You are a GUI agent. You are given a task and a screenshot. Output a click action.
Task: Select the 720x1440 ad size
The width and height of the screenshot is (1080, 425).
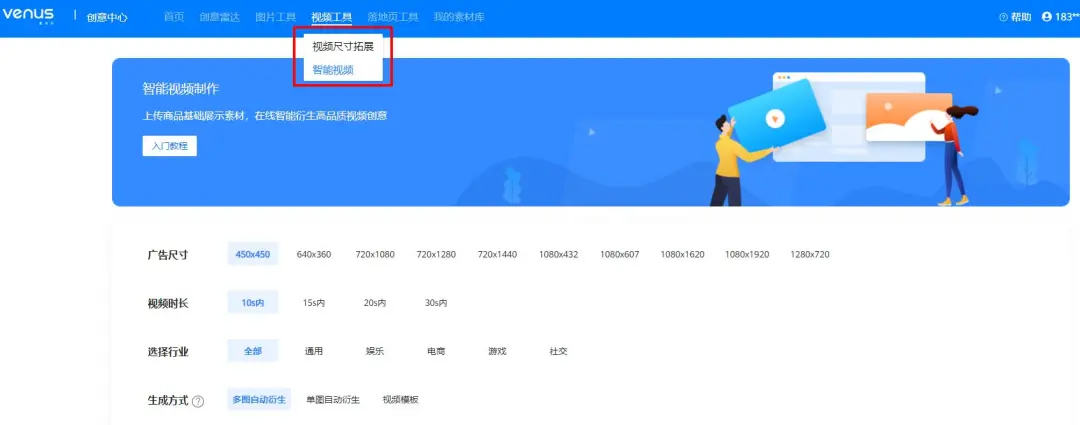[497, 254]
